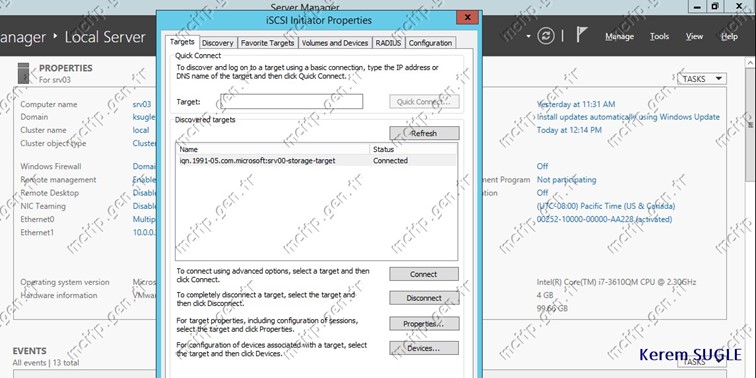Click the product ID 00252-10000-00000-AA228 link

point(604,219)
